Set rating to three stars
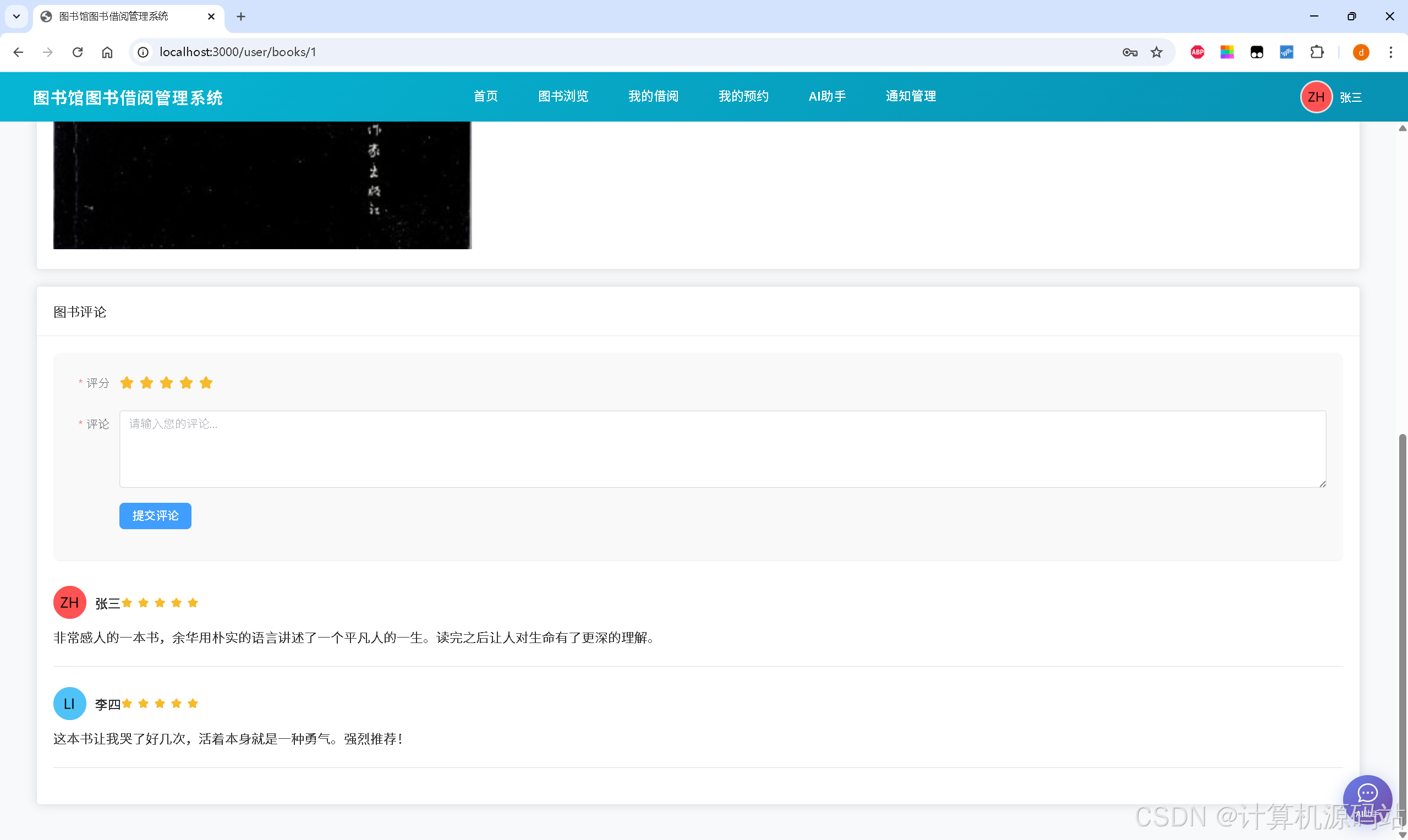Image resolution: width=1408 pixels, height=840 pixels. click(x=167, y=383)
